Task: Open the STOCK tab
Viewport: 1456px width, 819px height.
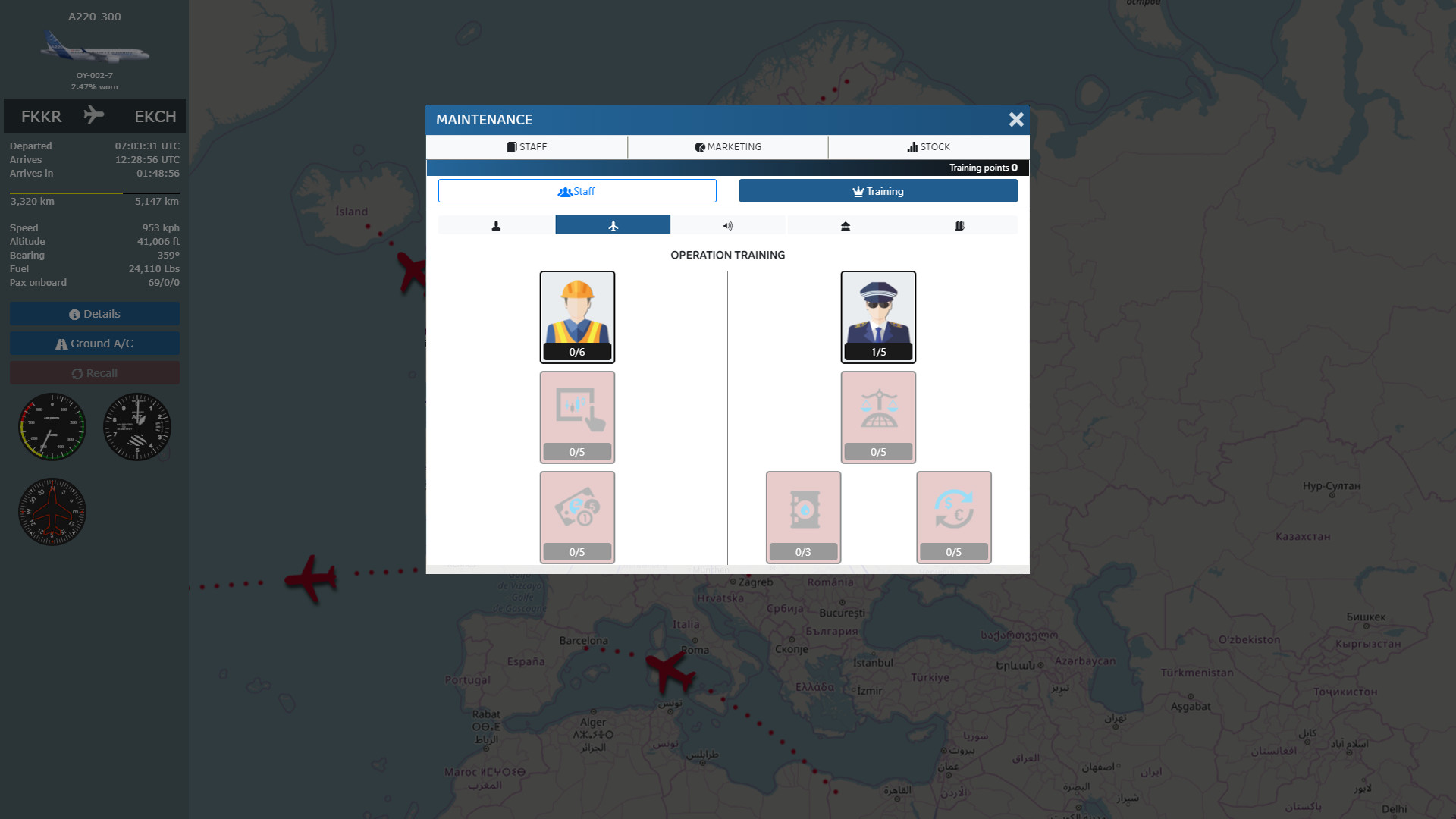Action: pyautogui.click(x=928, y=147)
